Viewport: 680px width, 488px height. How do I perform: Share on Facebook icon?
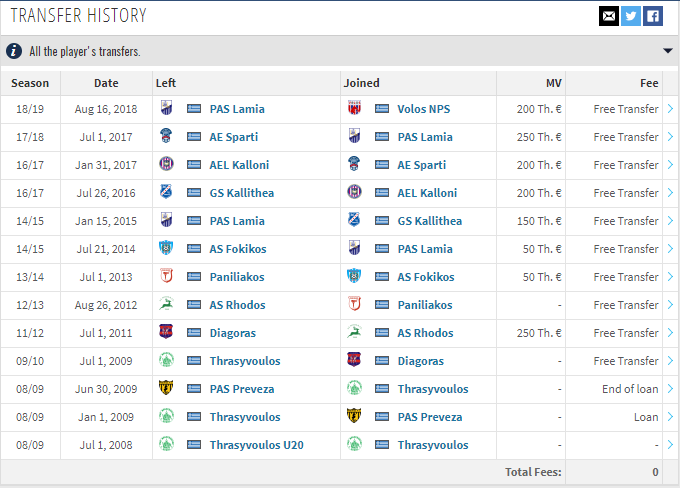point(653,16)
